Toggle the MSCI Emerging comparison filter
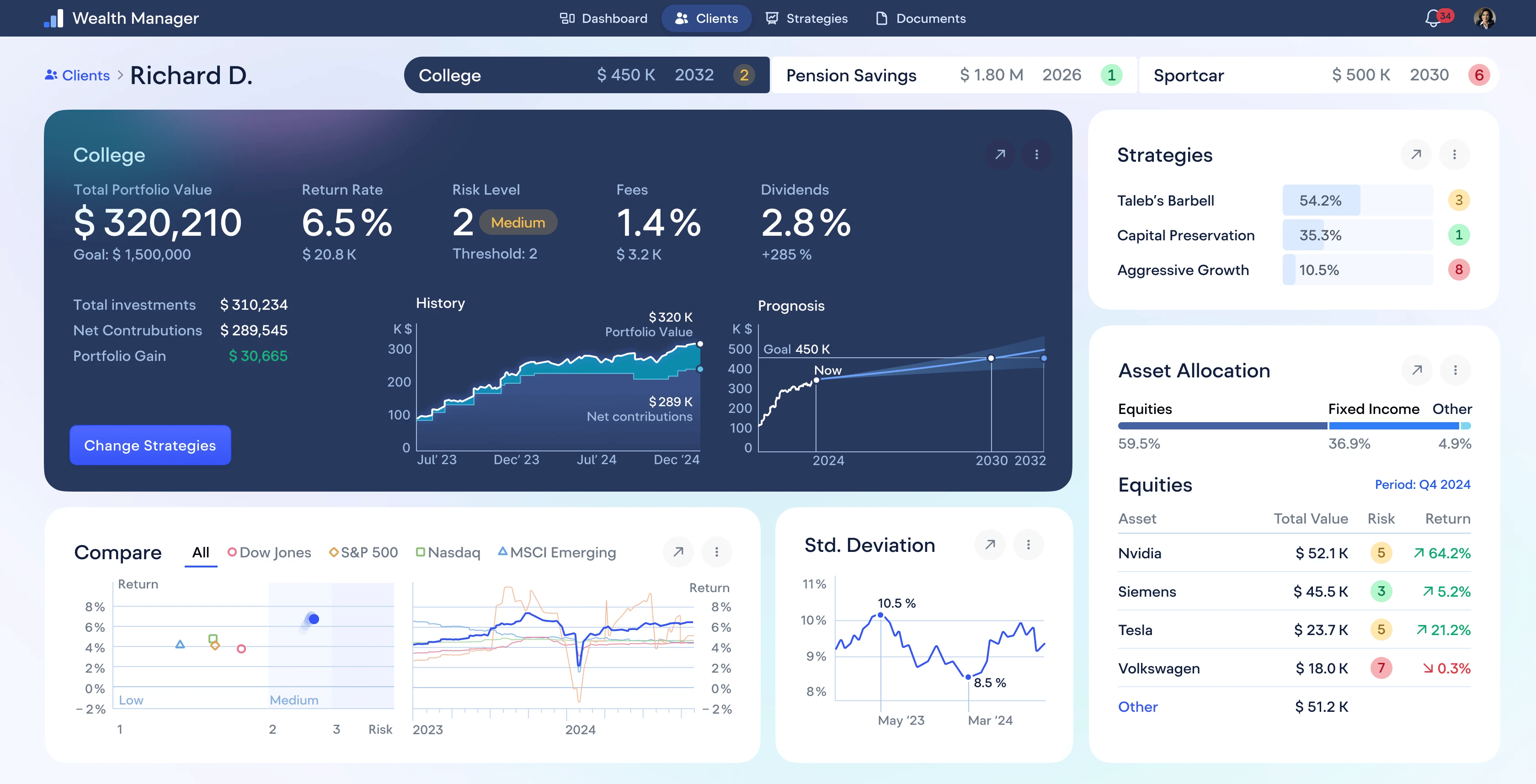 556,553
